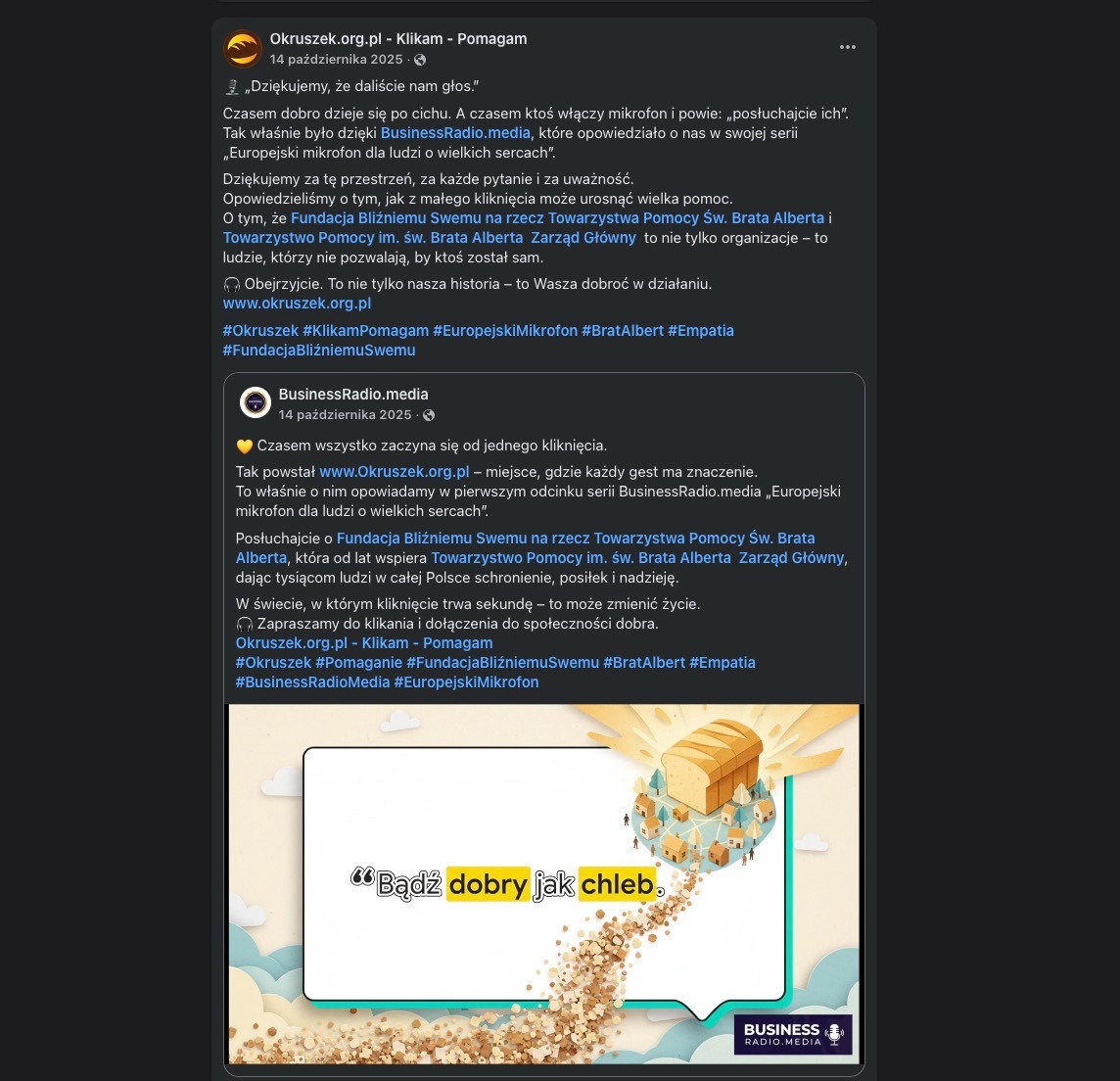Select the #EuropejskiMikrofon hashtag in the top post
1120x1081 pixels.
tap(505, 331)
